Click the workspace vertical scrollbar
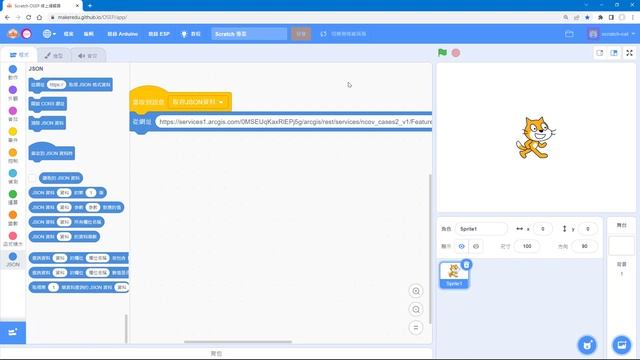The image size is (640, 360). coord(429,249)
